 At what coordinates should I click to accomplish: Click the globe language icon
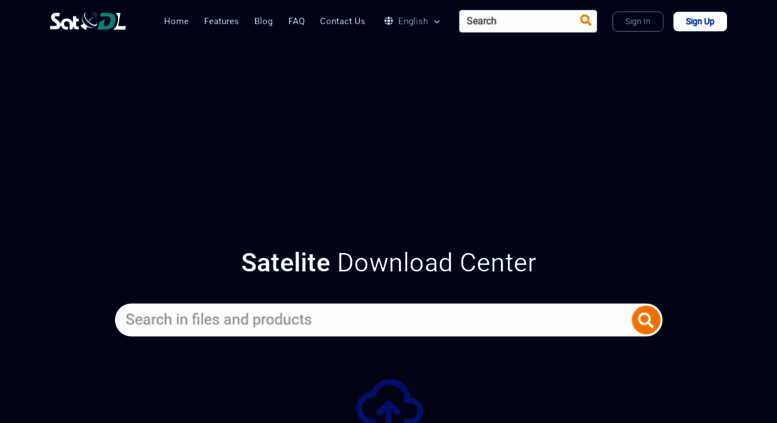click(x=388, y=21)
